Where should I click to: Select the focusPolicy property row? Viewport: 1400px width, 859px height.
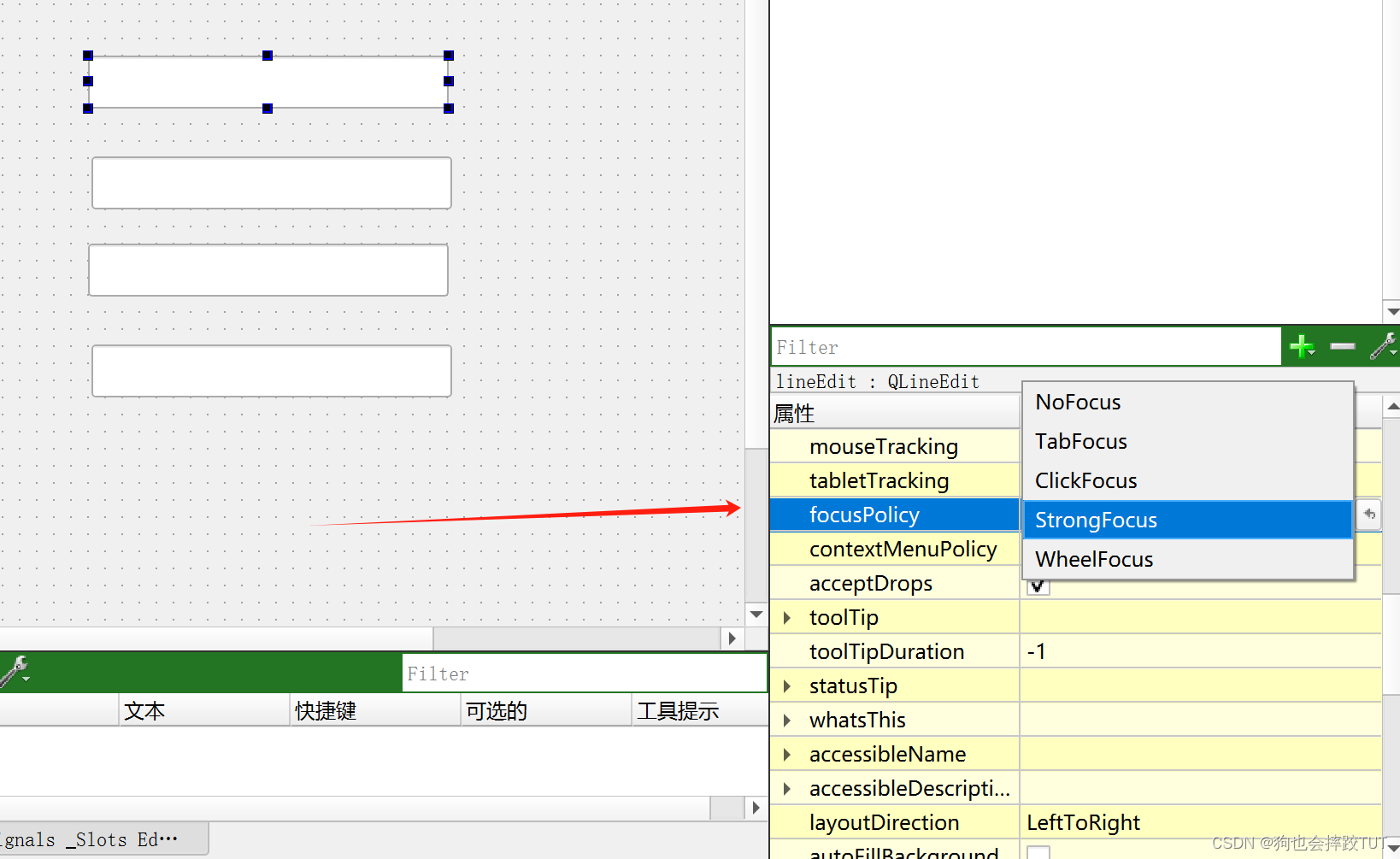pyautogui.click(x=895, y=515)
